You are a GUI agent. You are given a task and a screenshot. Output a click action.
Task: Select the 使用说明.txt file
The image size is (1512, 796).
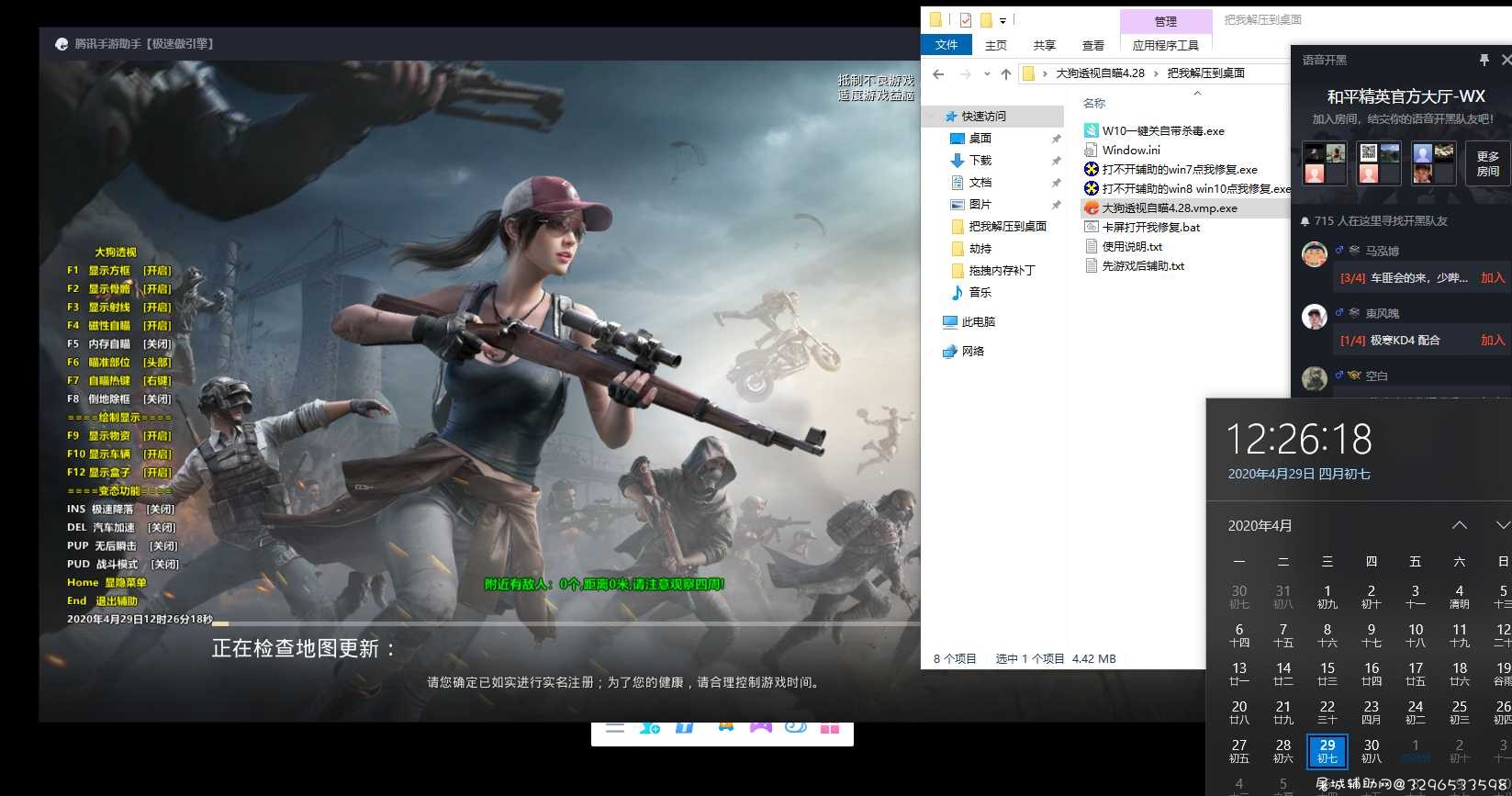1132,247
